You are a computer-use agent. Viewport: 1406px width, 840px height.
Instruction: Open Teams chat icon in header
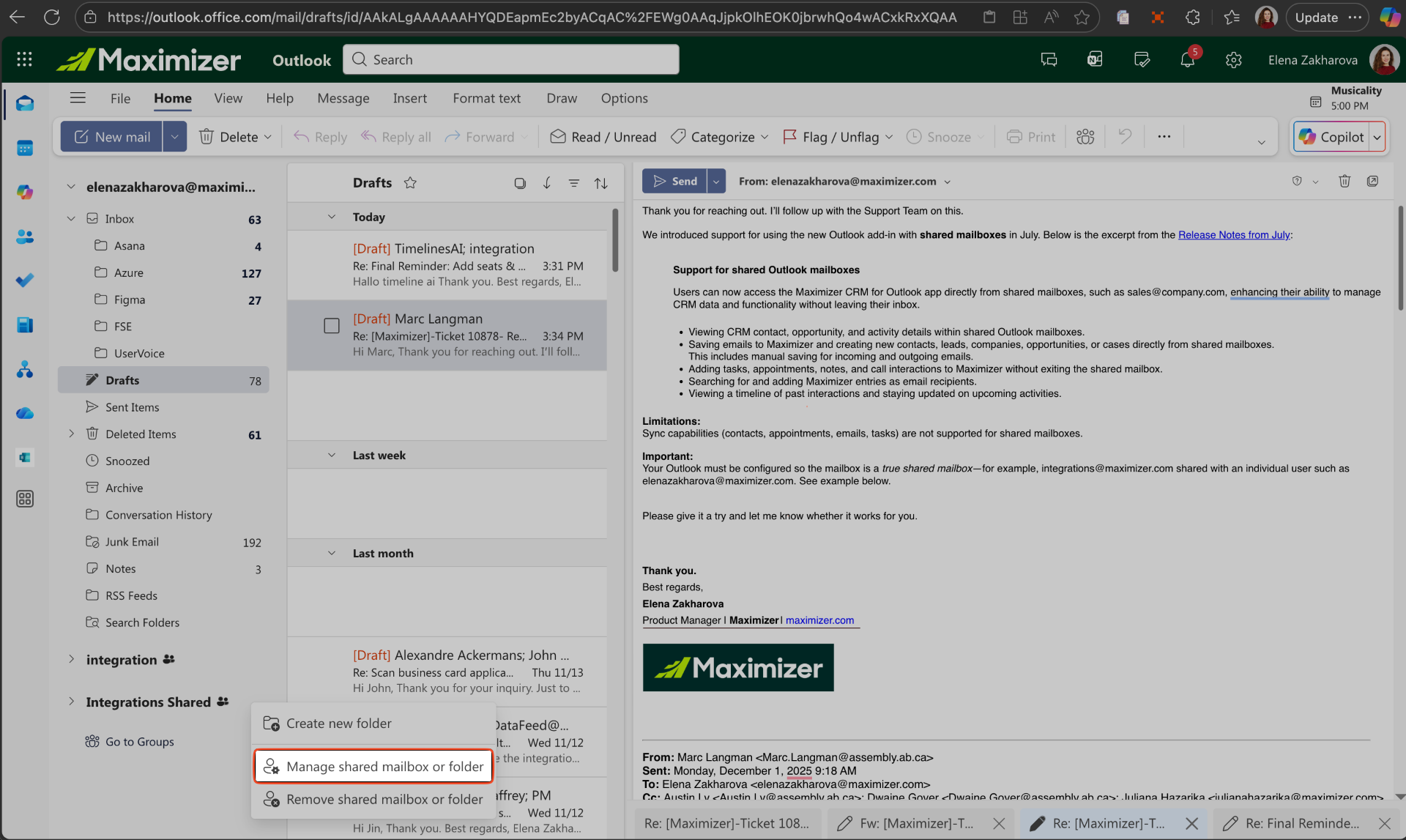coord(1049,60)
